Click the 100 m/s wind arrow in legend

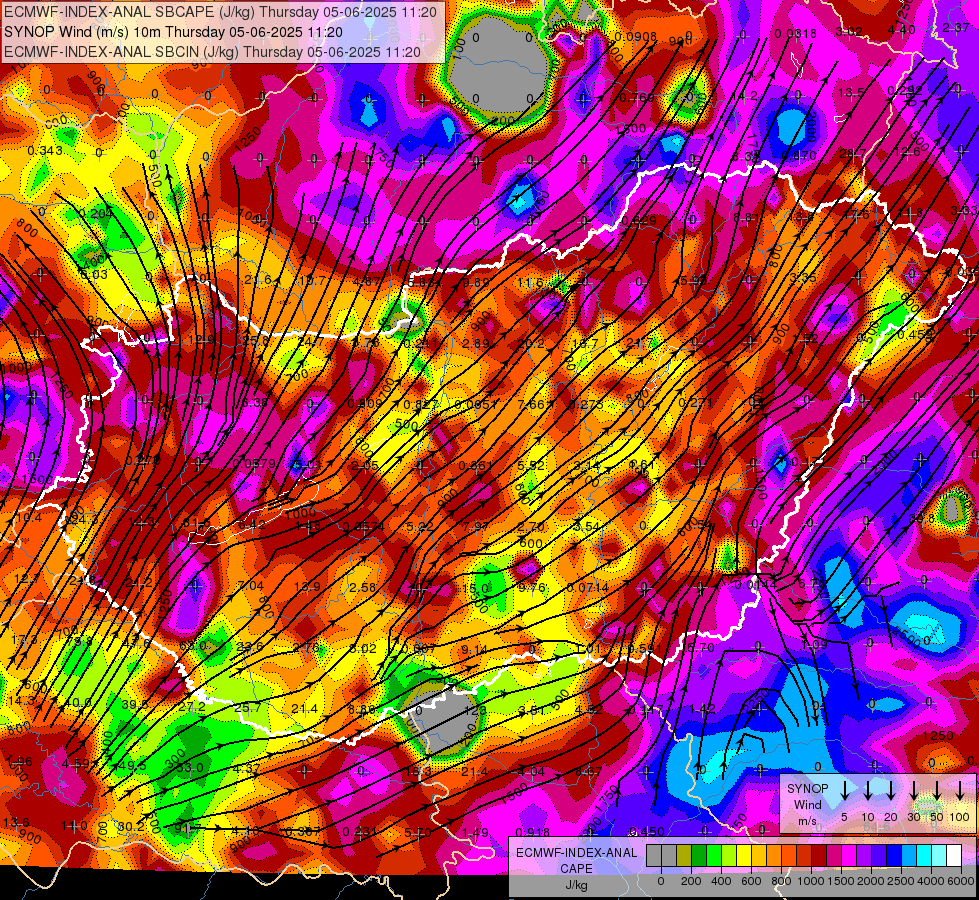tap(960, 791)
